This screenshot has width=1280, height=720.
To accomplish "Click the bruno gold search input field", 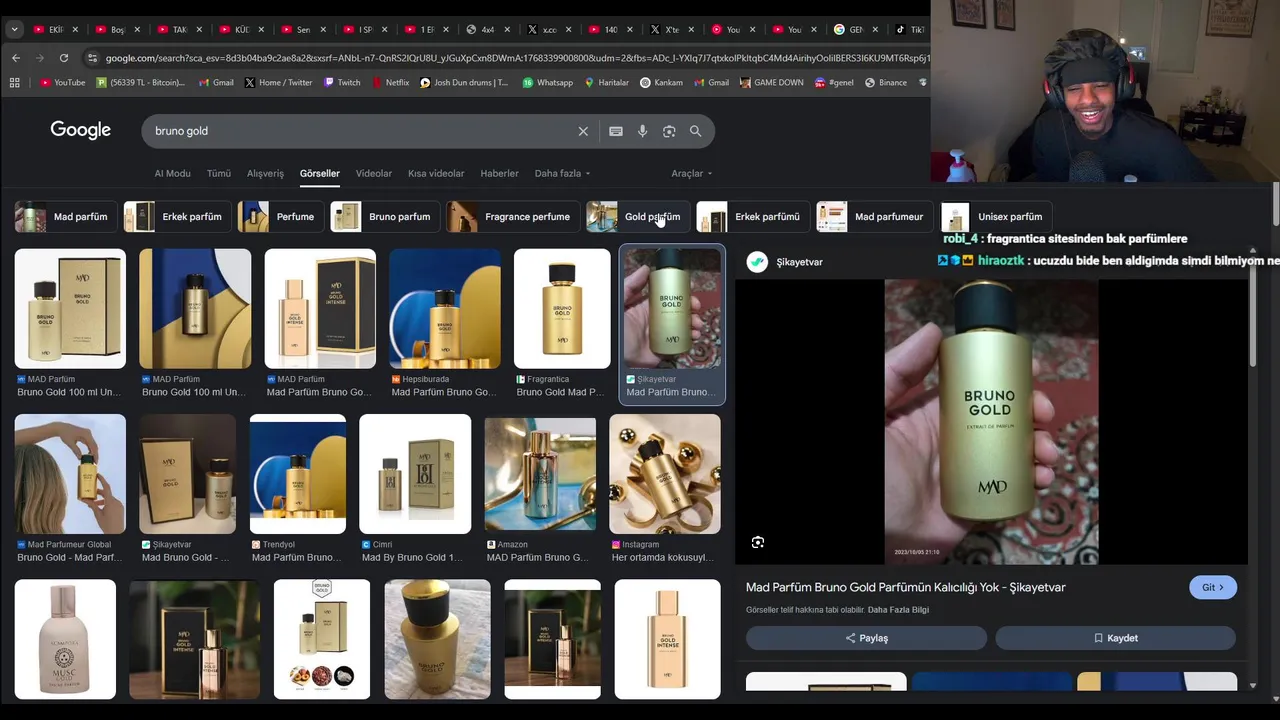I will tap(360, 131).
